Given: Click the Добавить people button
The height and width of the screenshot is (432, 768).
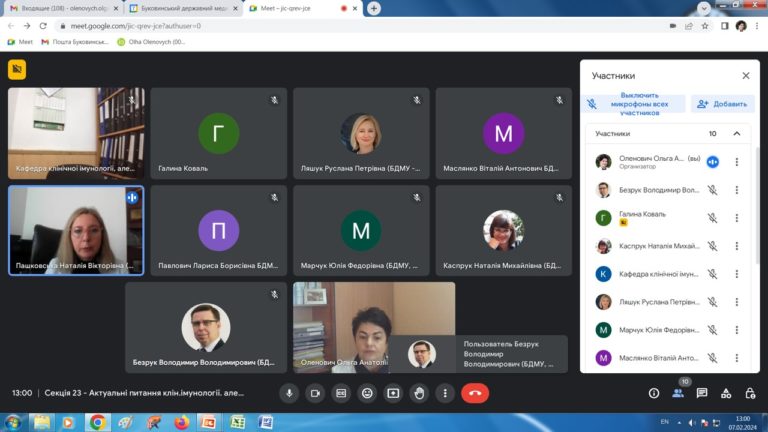Looking at the screenshot, I should click(722, 104).
